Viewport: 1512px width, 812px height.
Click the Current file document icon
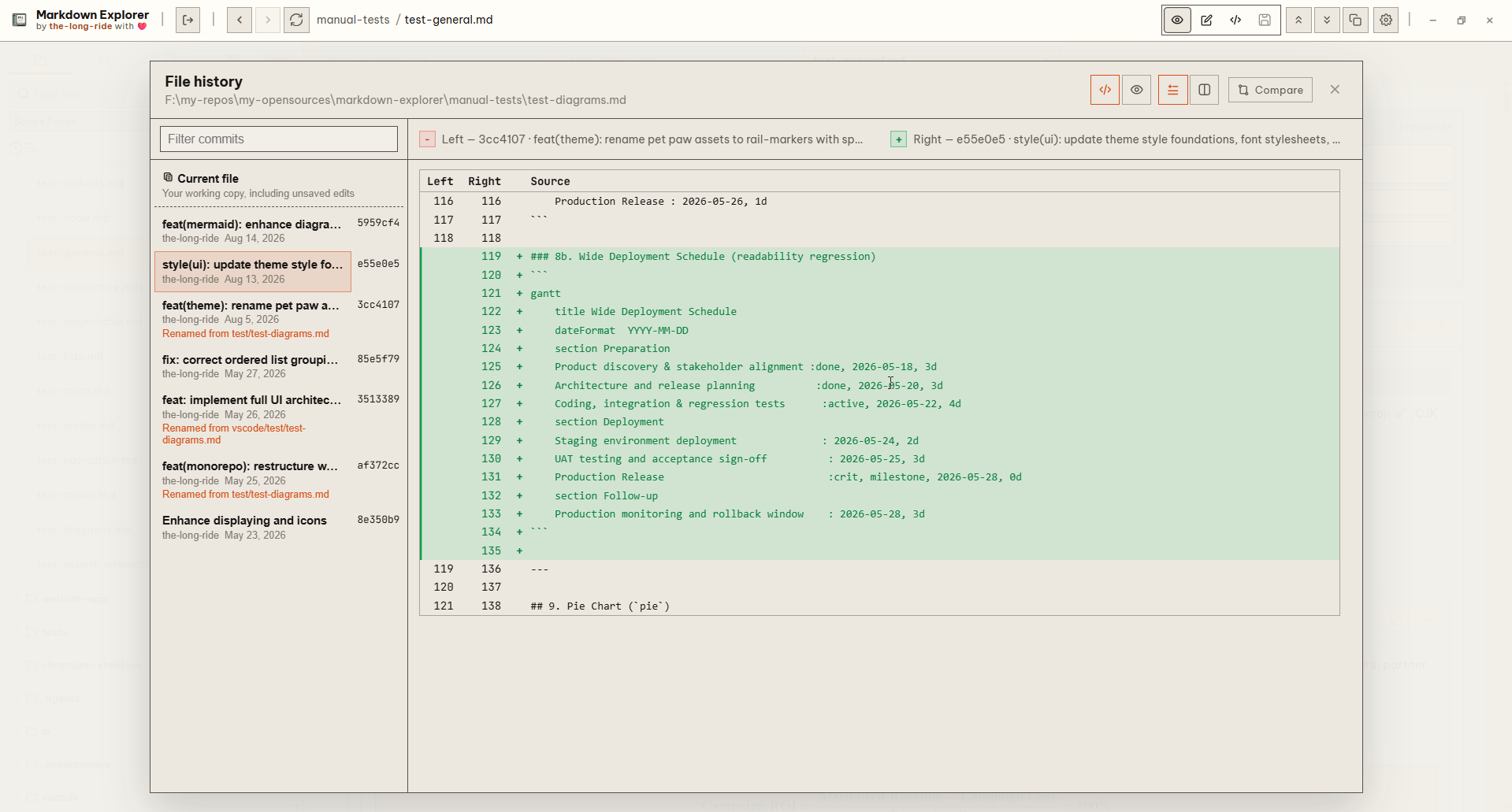pos(168,177)
